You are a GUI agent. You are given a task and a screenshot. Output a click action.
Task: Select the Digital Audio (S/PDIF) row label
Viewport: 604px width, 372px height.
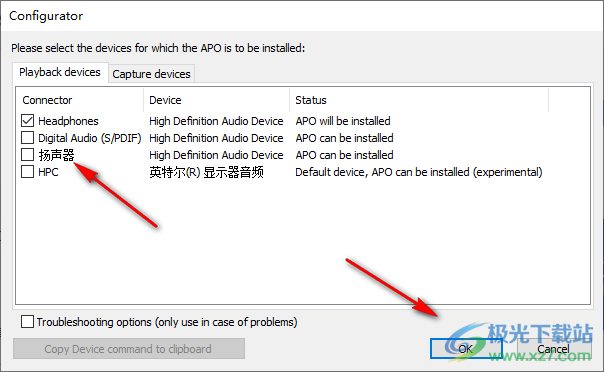point(90,138)
